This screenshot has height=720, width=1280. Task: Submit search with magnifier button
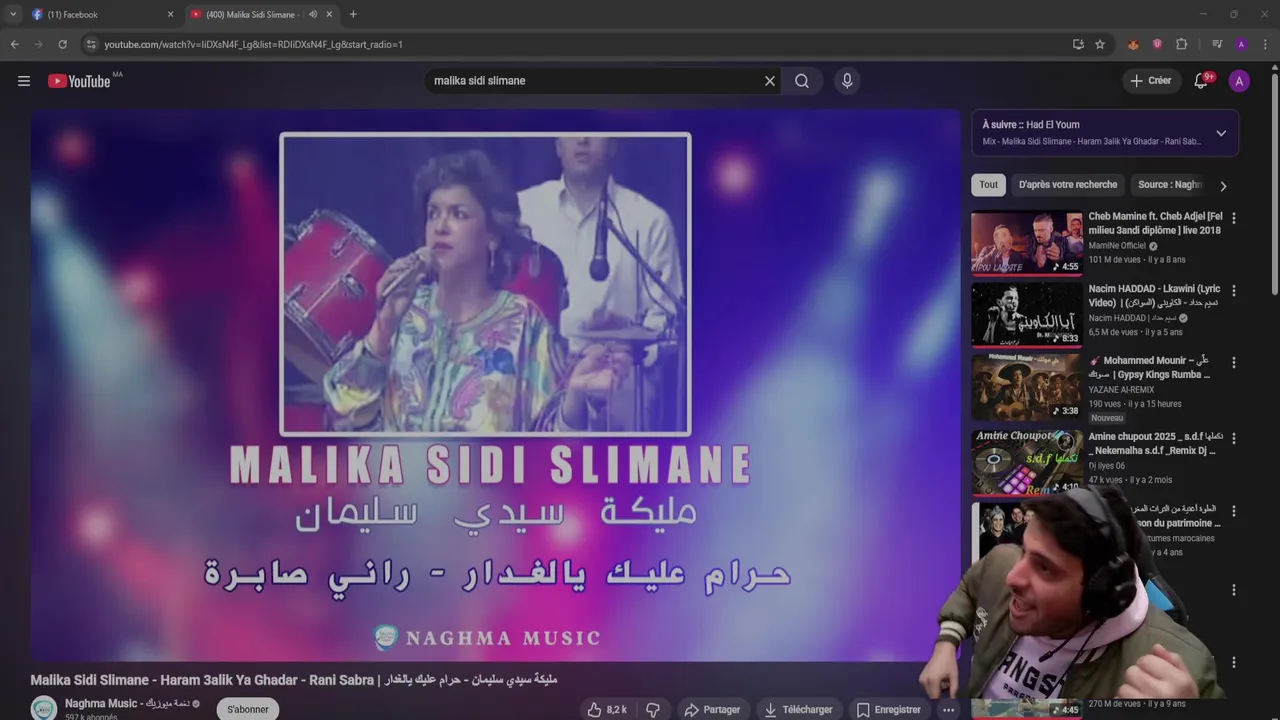click(802, 81)
